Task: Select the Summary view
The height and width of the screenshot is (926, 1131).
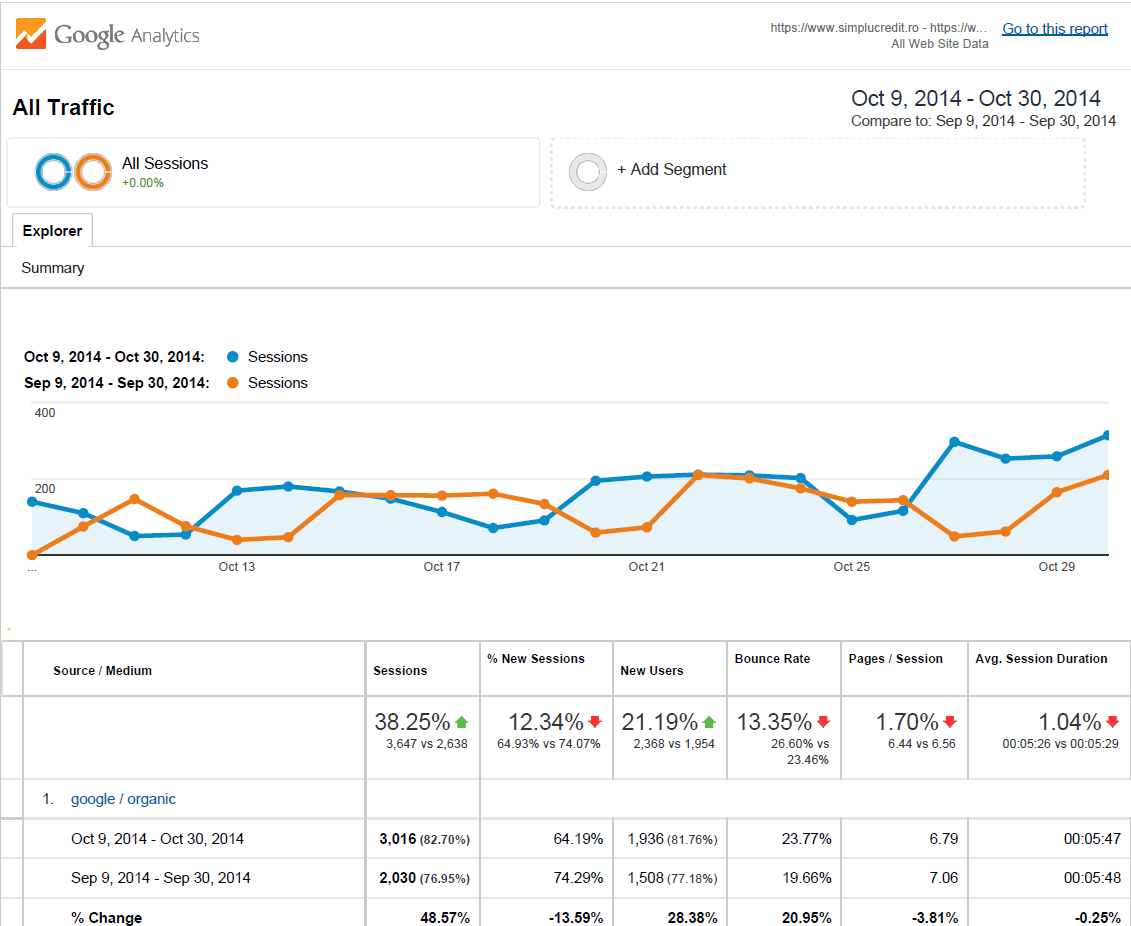Action: click(52, 267)
